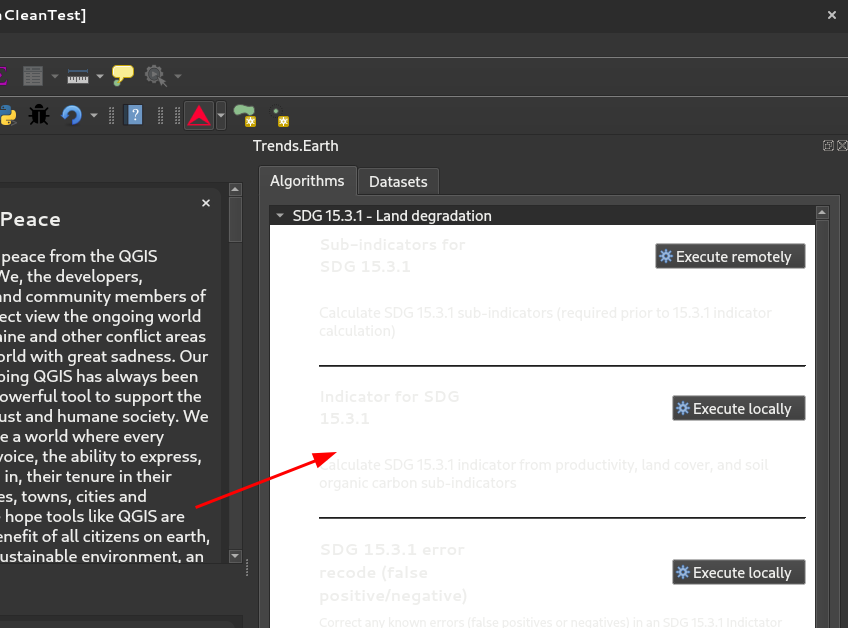Click the dotted circle point tool icon

(x=280, y=116)
